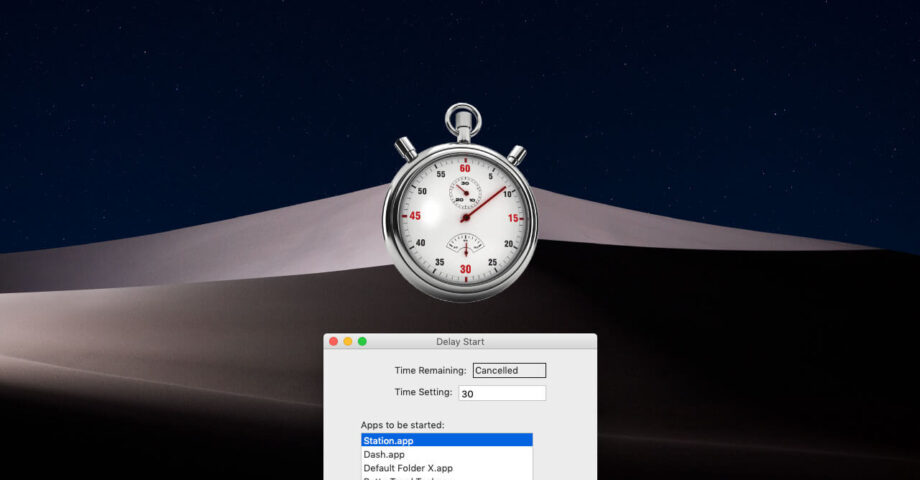Close the Delay Start window

334,342
